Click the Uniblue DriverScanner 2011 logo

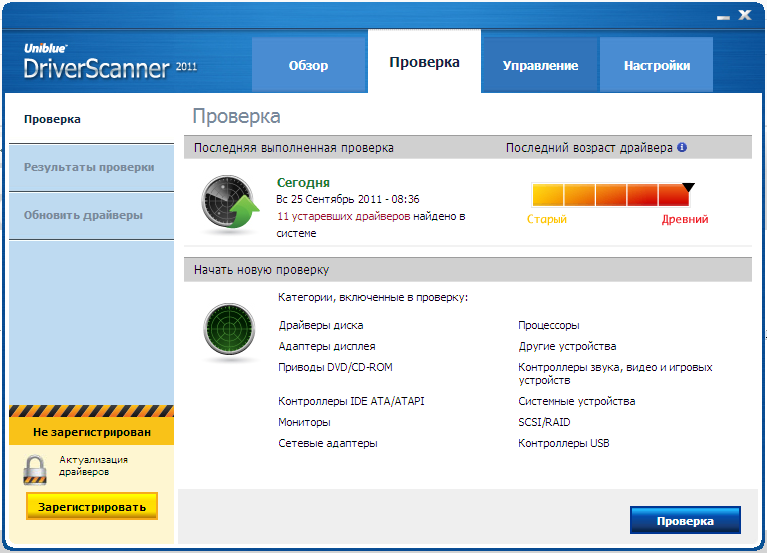(x=110, y=62)
